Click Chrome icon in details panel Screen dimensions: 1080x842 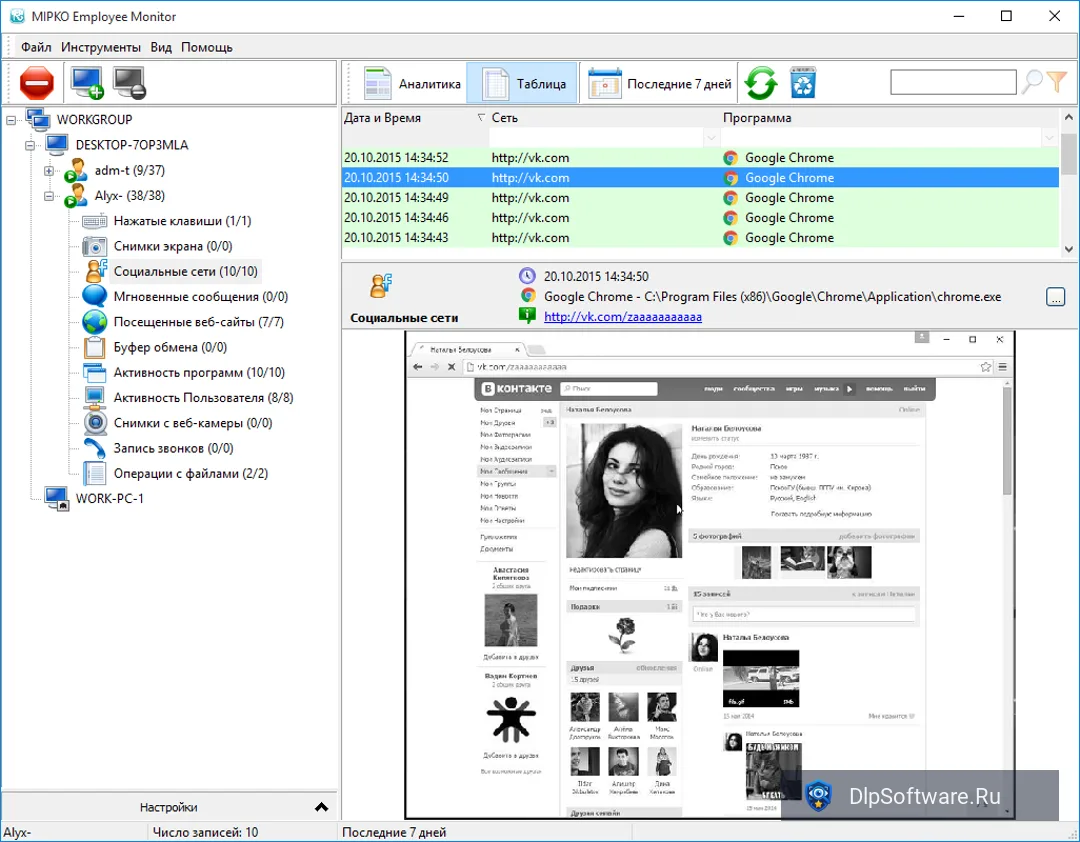click(528, 296)
